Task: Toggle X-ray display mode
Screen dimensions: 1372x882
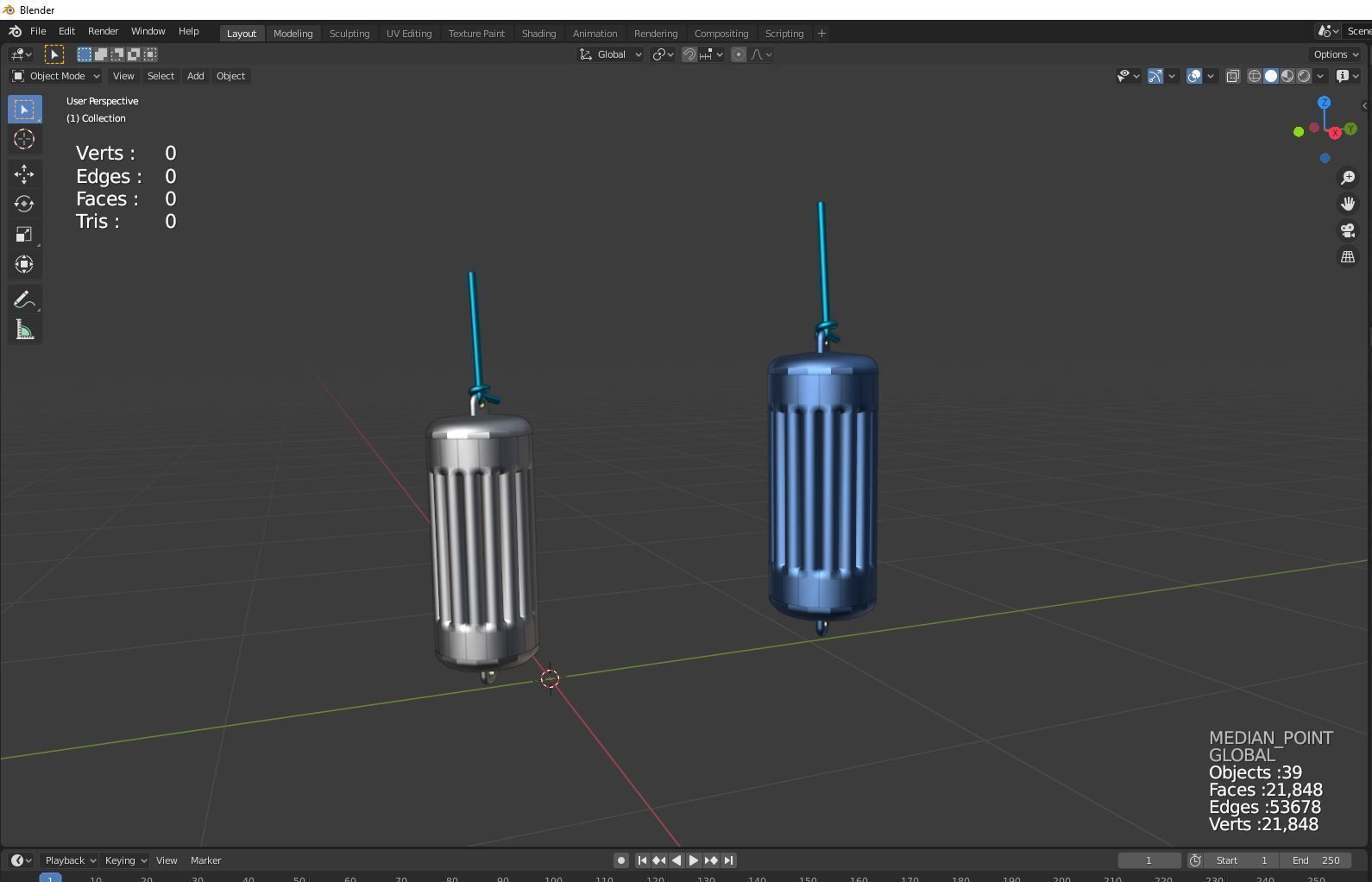Action: [1232, 76]
